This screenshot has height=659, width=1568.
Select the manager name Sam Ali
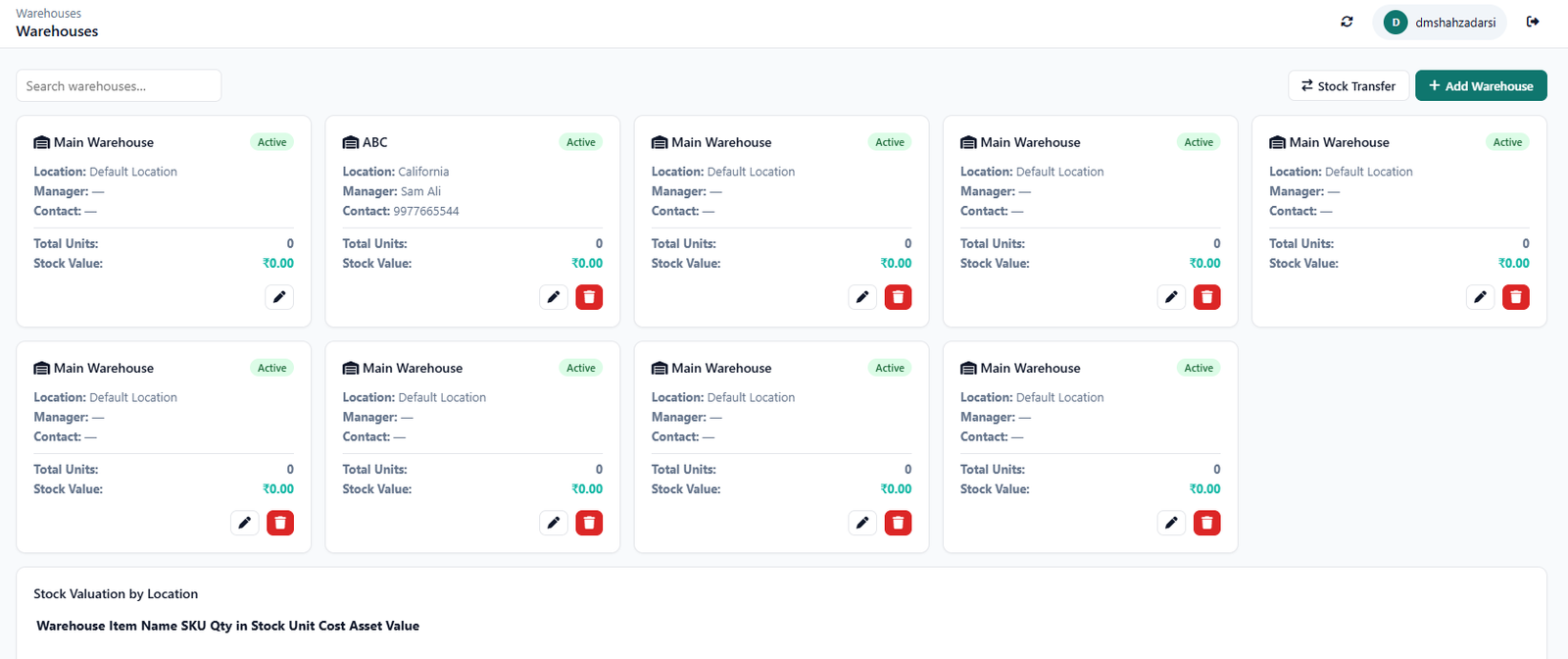pyautogui.click(x=420, y=191)
